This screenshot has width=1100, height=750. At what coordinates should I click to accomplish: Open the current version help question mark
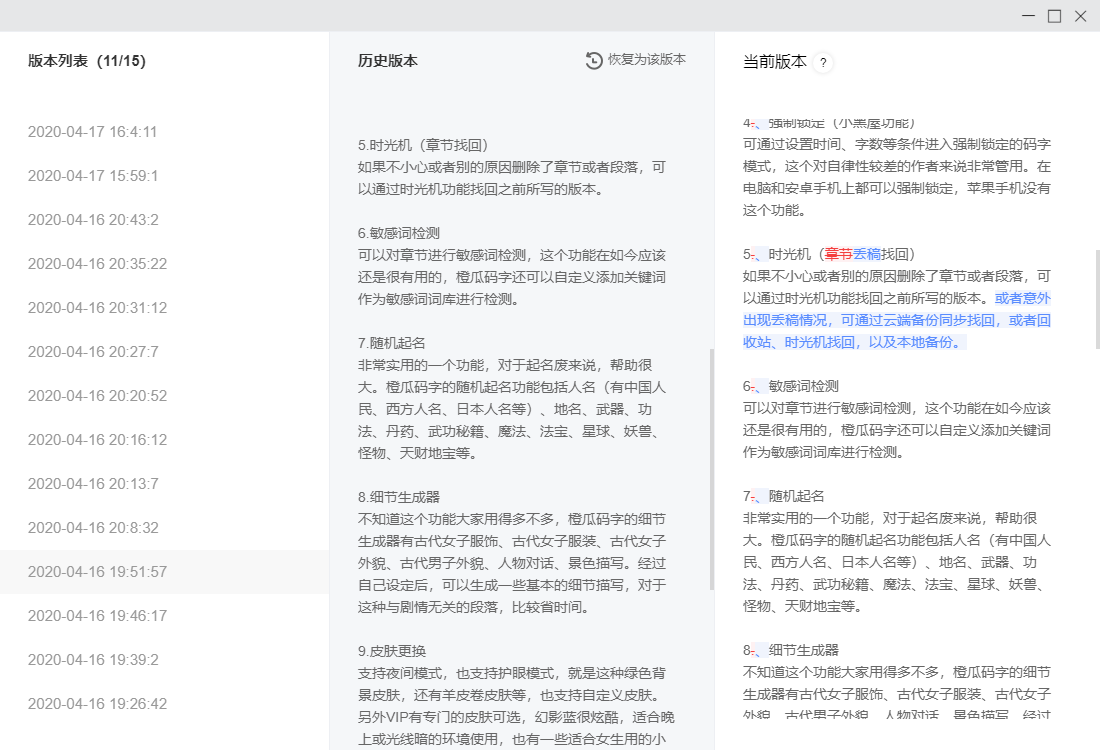(x=823, y=62)
